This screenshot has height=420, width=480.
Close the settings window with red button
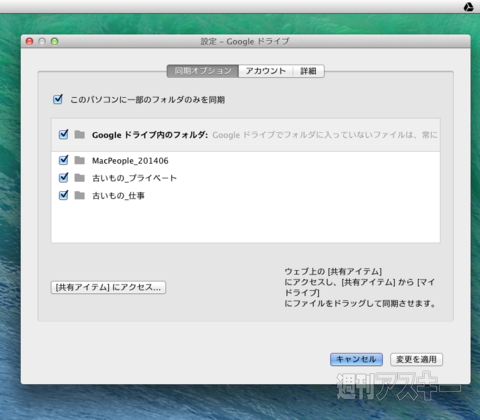click(x=30, y=41)
